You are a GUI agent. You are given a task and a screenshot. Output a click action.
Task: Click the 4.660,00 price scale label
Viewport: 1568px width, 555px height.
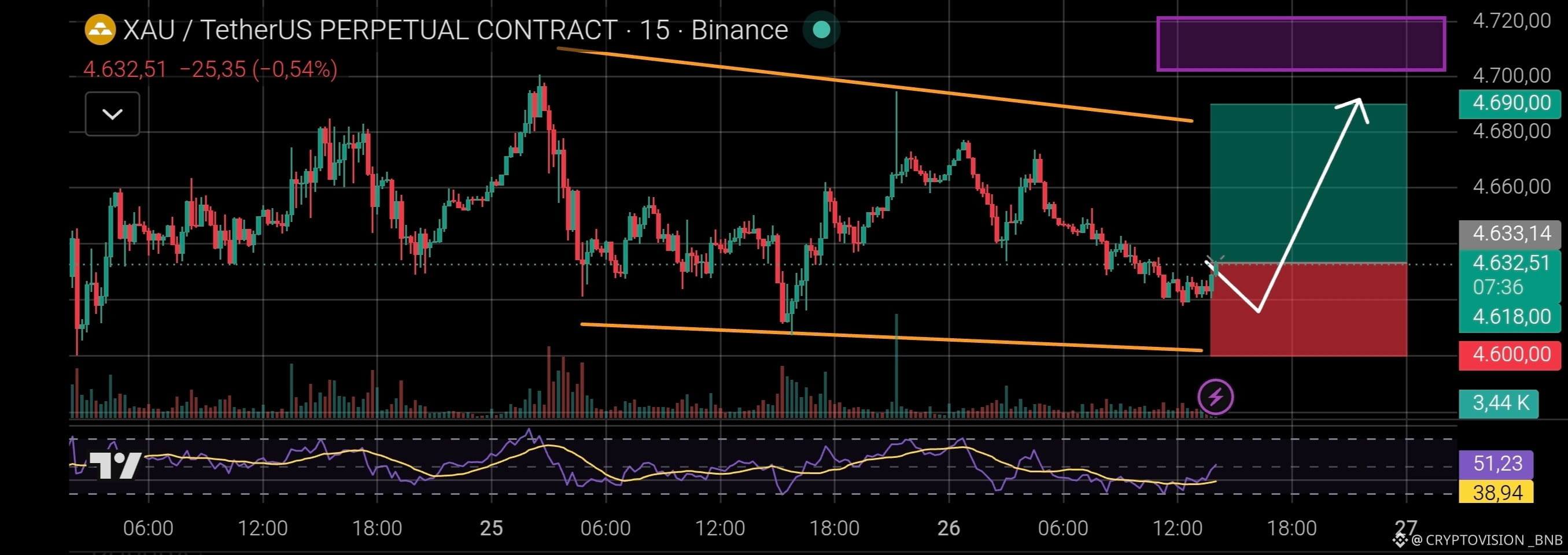[1511, 186]
